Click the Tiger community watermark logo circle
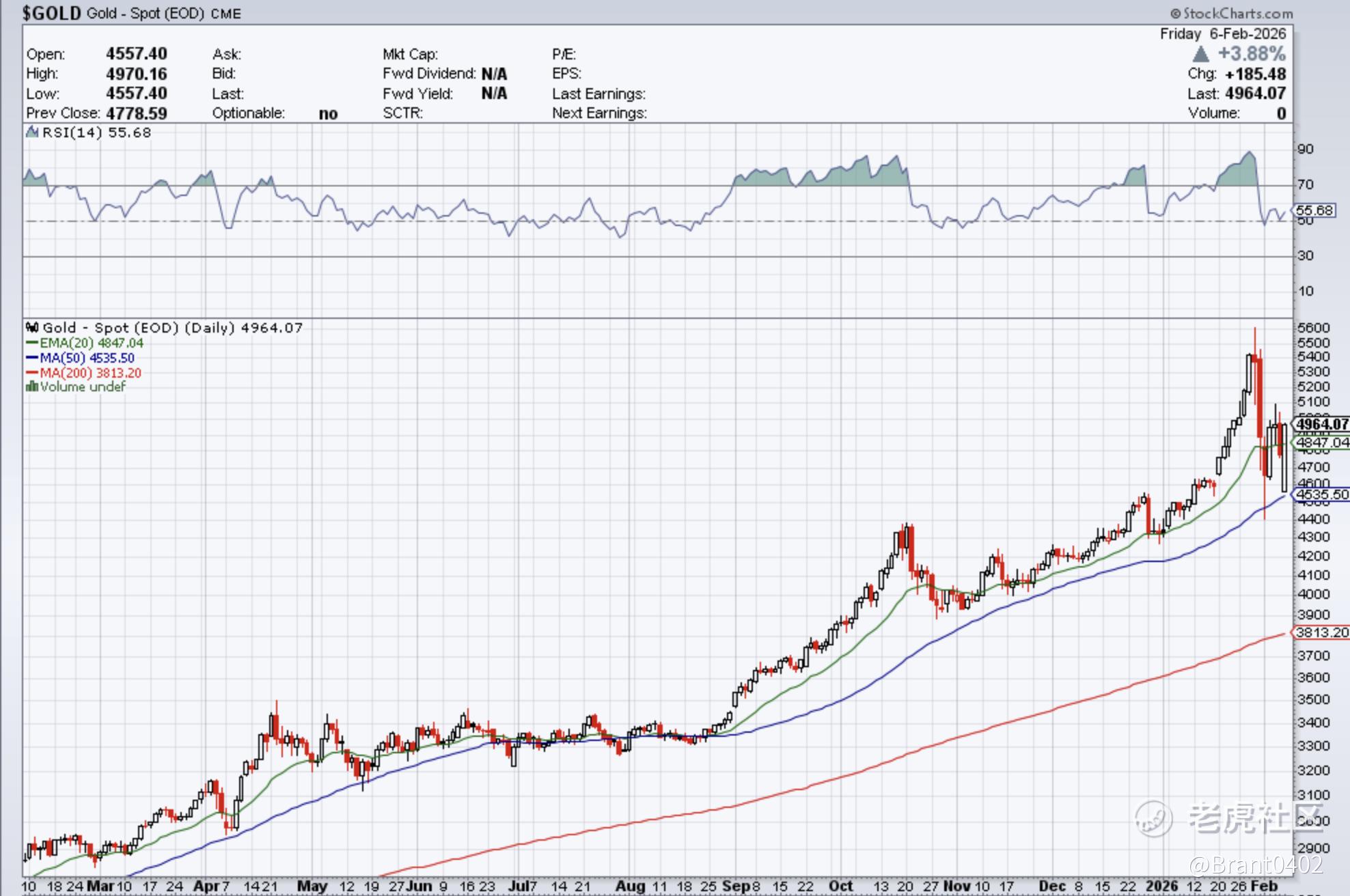Screen dimensions: 1350x896 [x=1153, y=818]
